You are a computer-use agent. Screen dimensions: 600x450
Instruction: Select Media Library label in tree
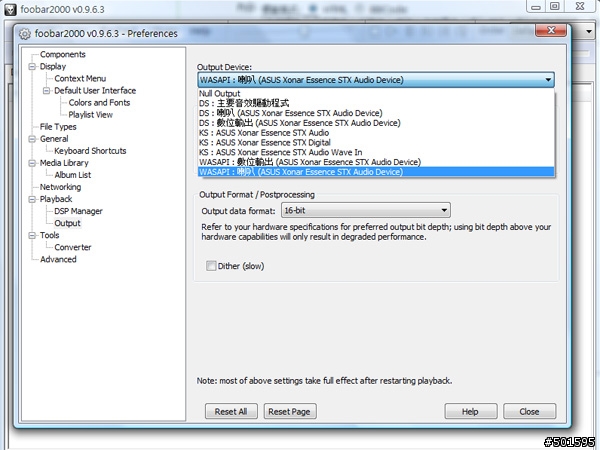64,163
